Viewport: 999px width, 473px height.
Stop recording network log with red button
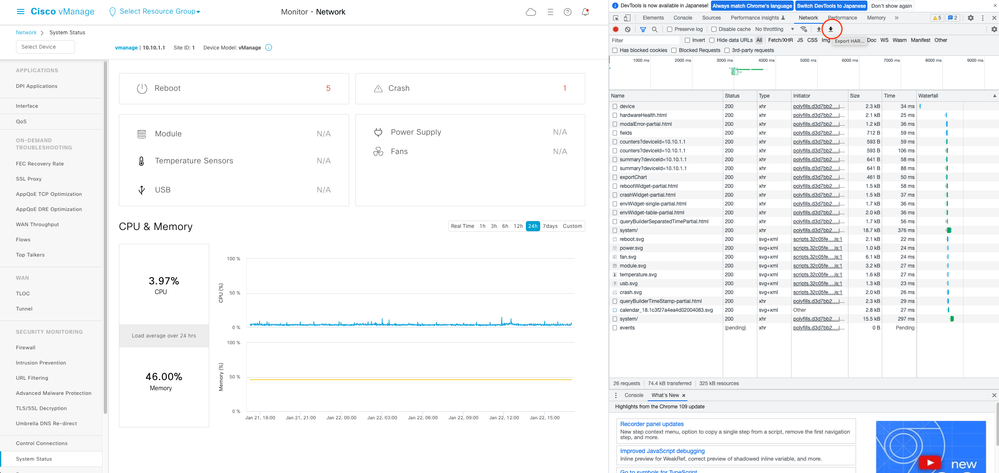[x=615, y=29]
